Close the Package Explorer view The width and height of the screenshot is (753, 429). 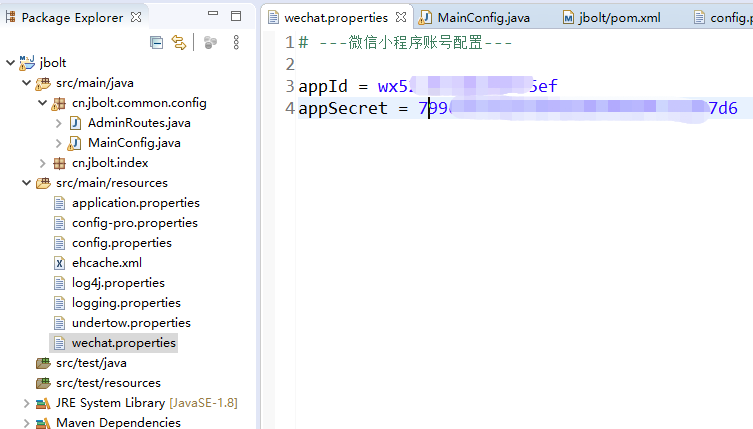136,17
